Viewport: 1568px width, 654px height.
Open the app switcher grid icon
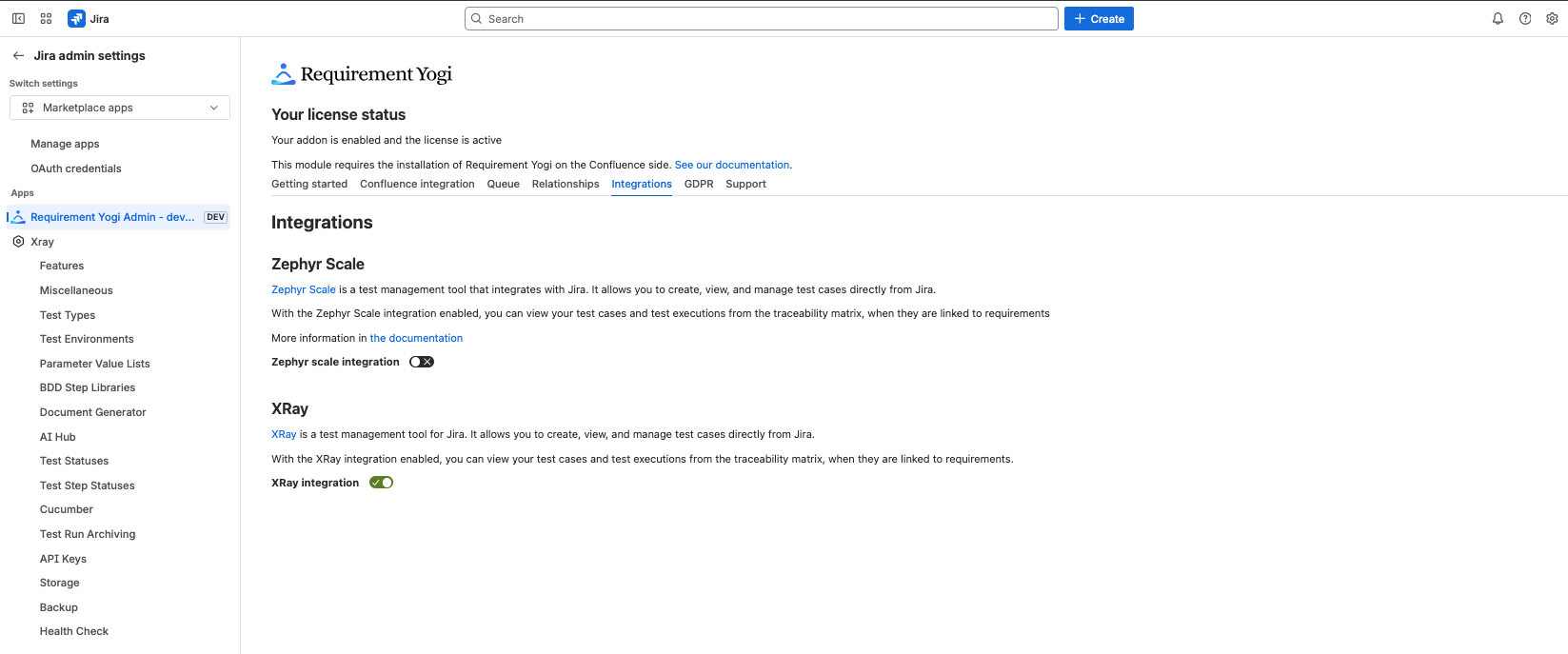tap(46, 19)
